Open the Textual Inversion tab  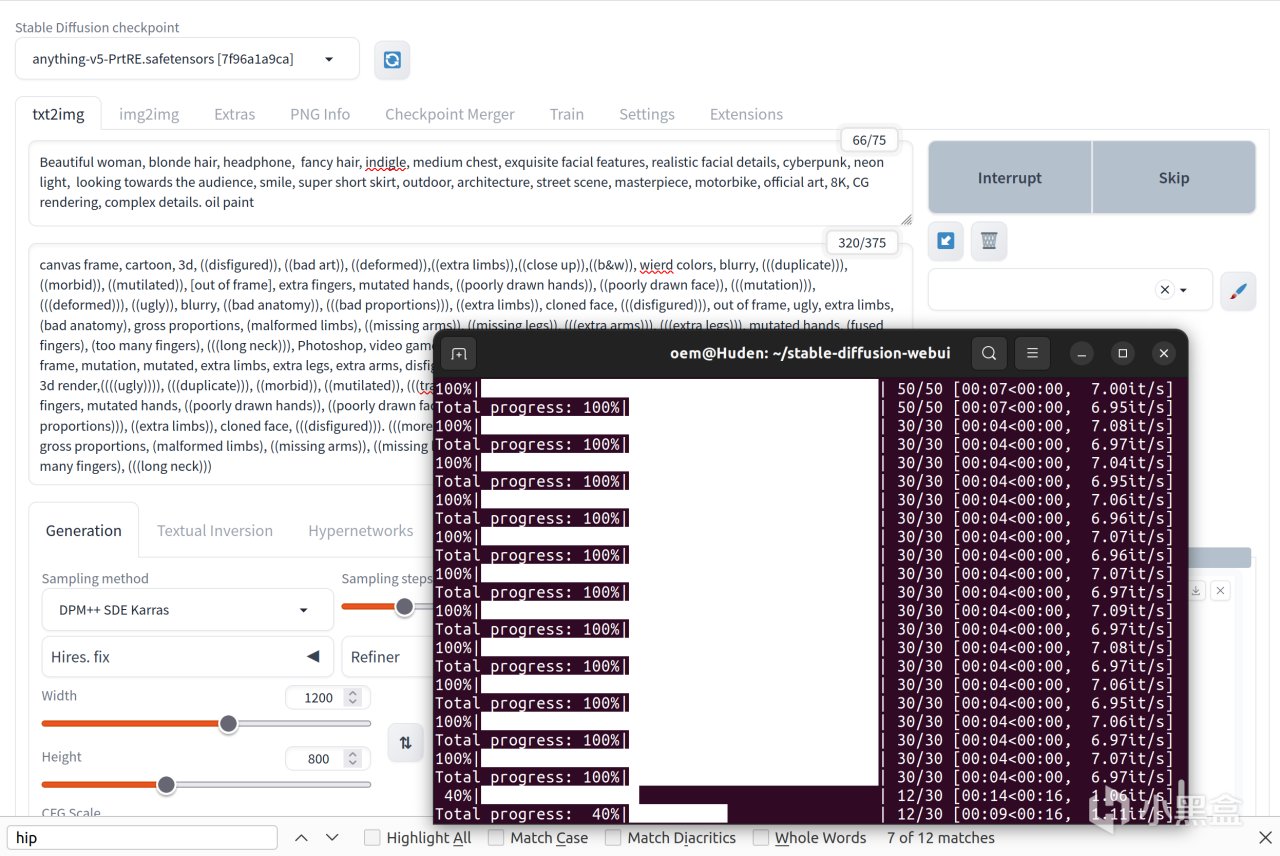click(x=215, y=531)
